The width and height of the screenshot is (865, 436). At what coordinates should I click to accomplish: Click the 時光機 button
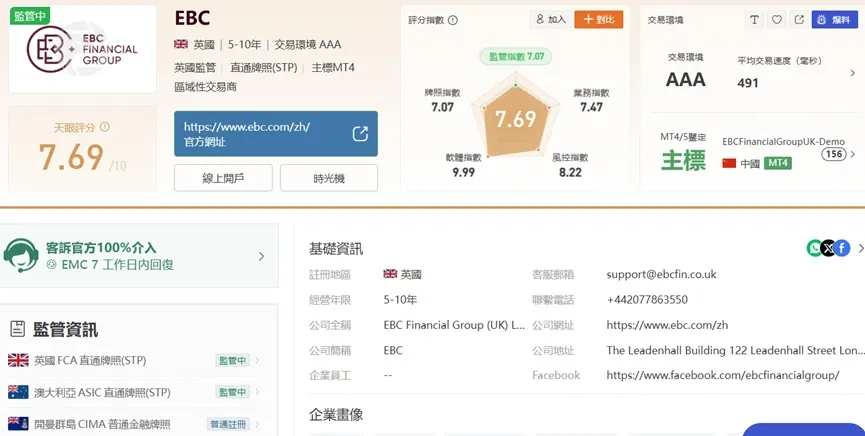329,178
